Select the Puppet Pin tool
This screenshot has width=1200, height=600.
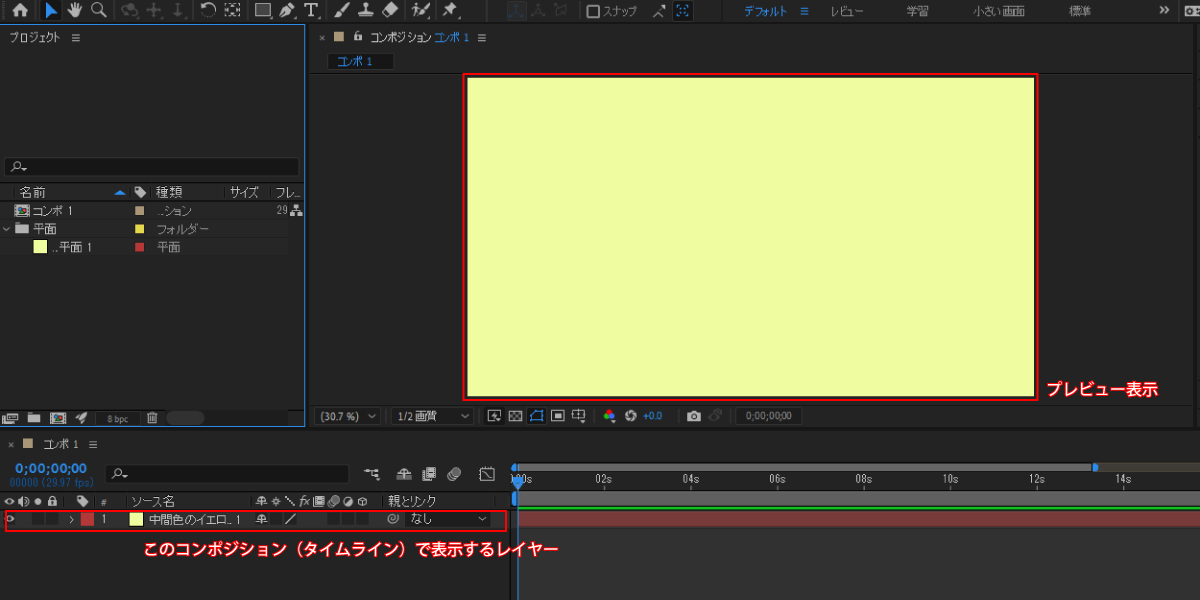(x=450, y=10)
